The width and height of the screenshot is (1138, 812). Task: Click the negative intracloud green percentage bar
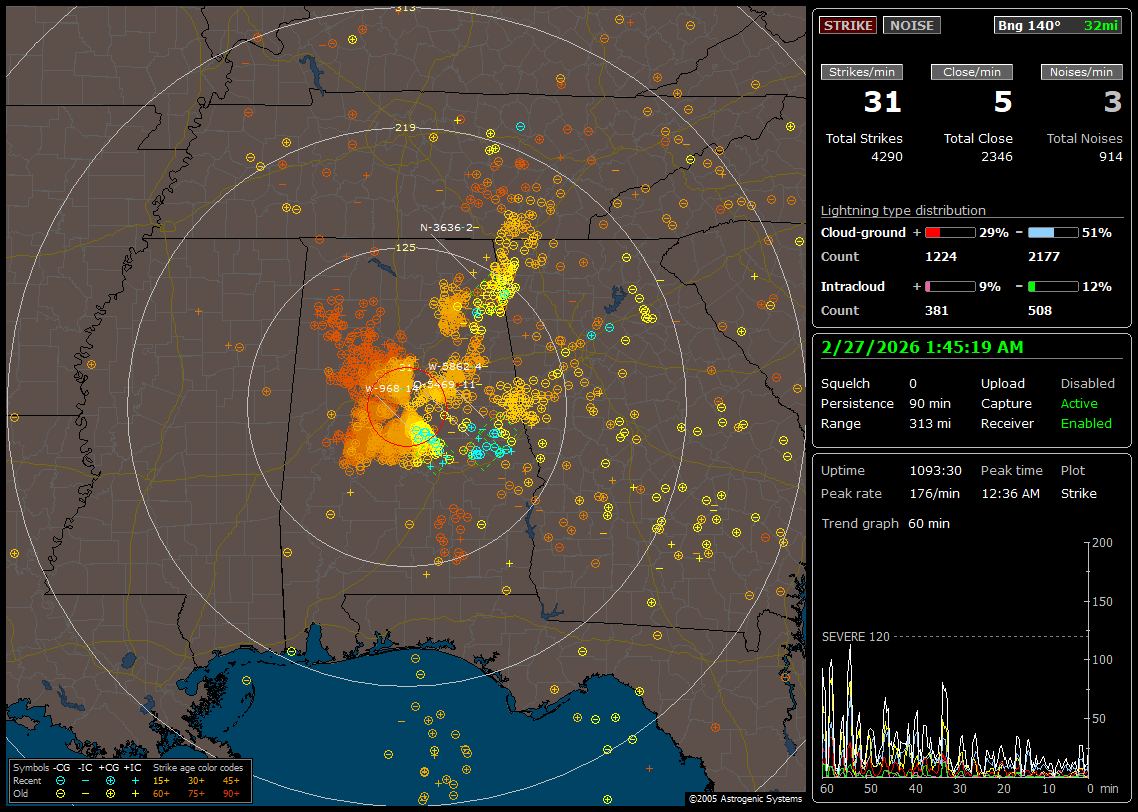pyautogui.click(x=1053, y=287)
